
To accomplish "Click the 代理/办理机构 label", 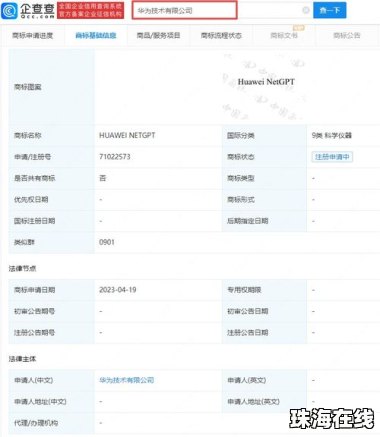I will (36, 423).
